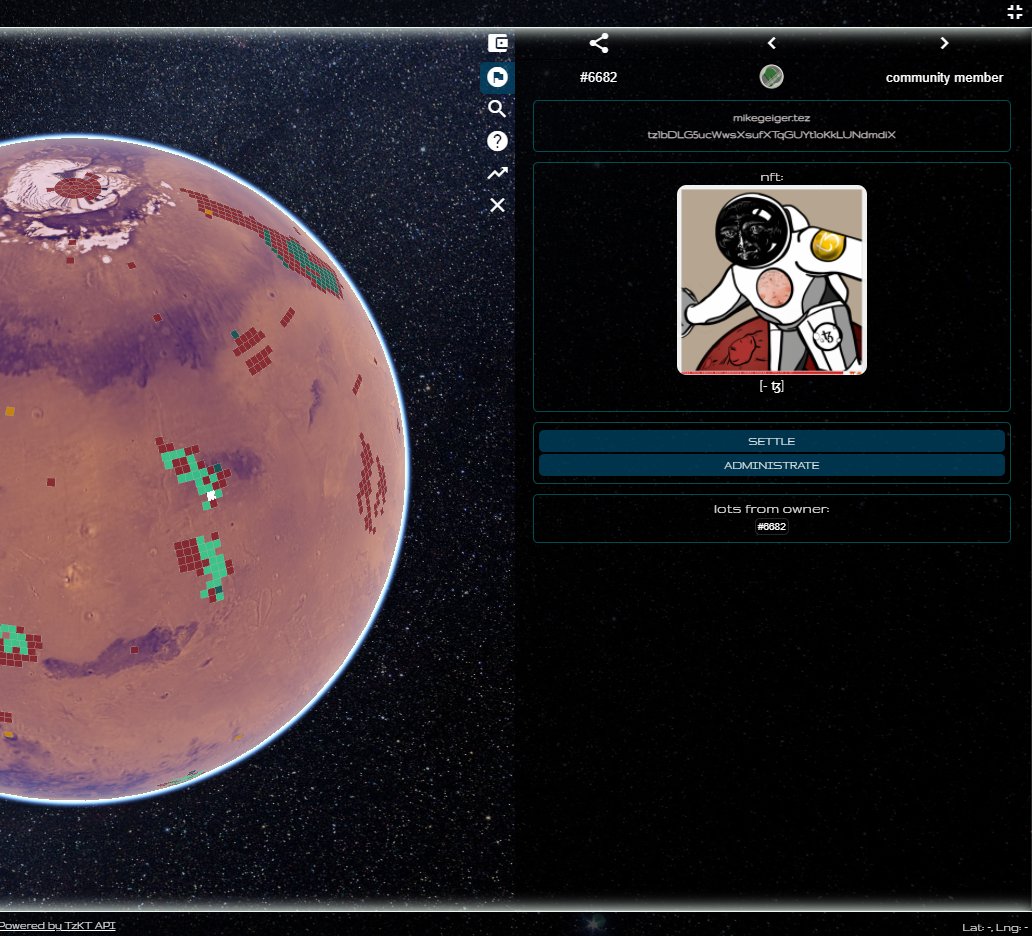Viewport: 1032px width, 936px height.
Task: Open the wallet panel icon
Action: tap(498, 43)
